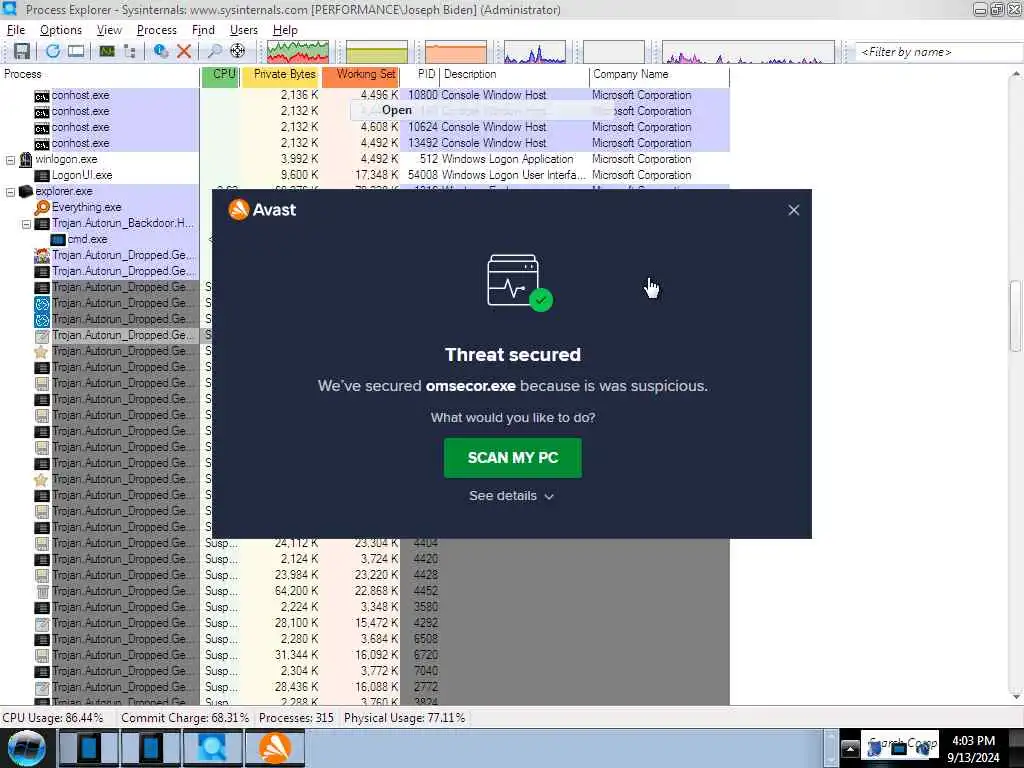
Task: Click the Refresh Now toolbar icon
Action: coord(53,51)
